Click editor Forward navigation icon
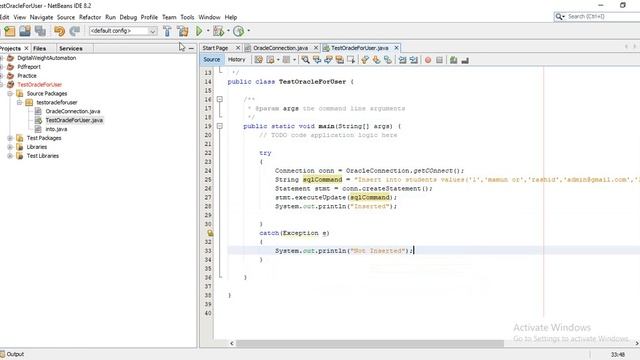The image size is (640, 360). (x=286, y=60)
